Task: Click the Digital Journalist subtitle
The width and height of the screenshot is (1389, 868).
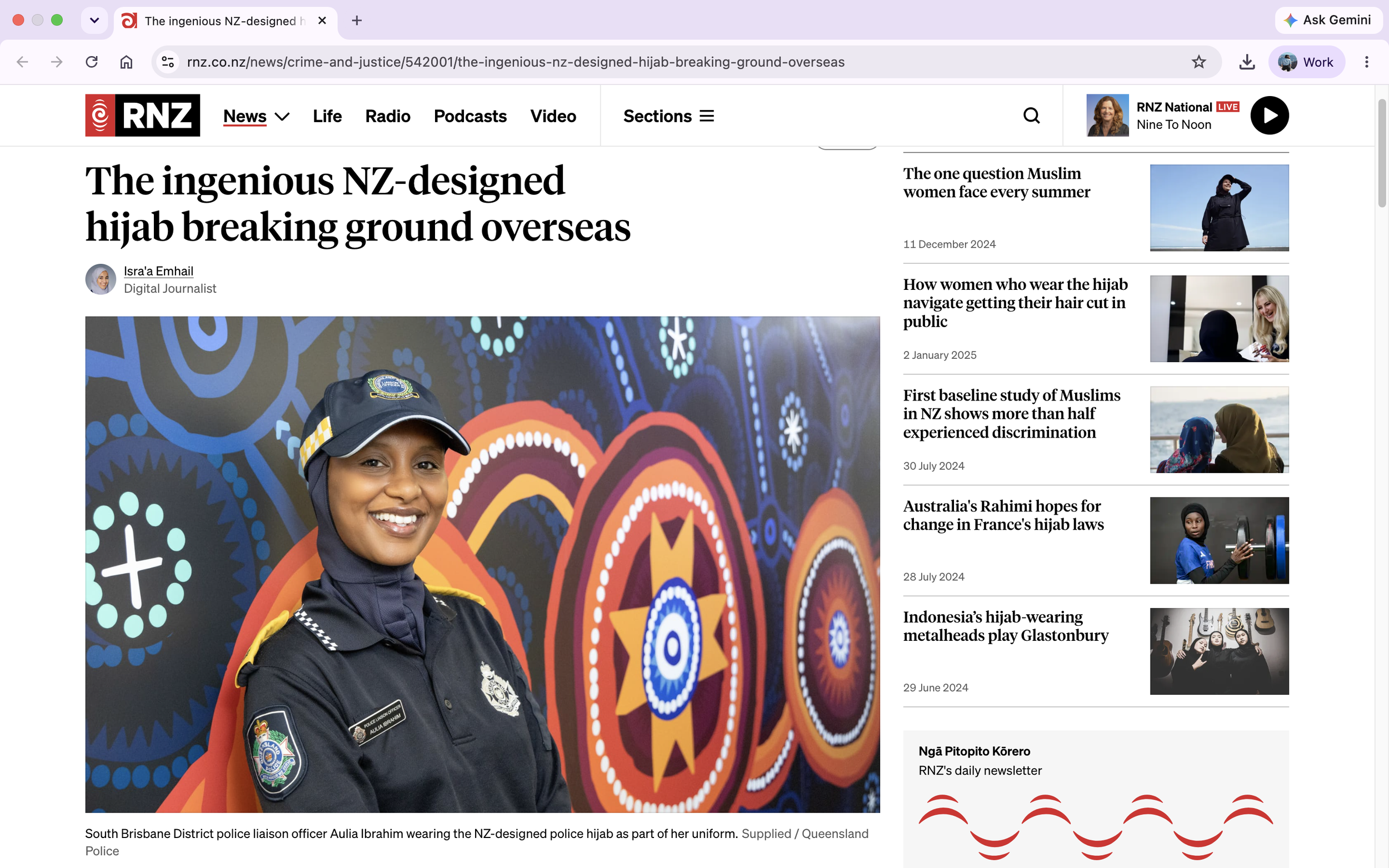Action: click(170, 288)
